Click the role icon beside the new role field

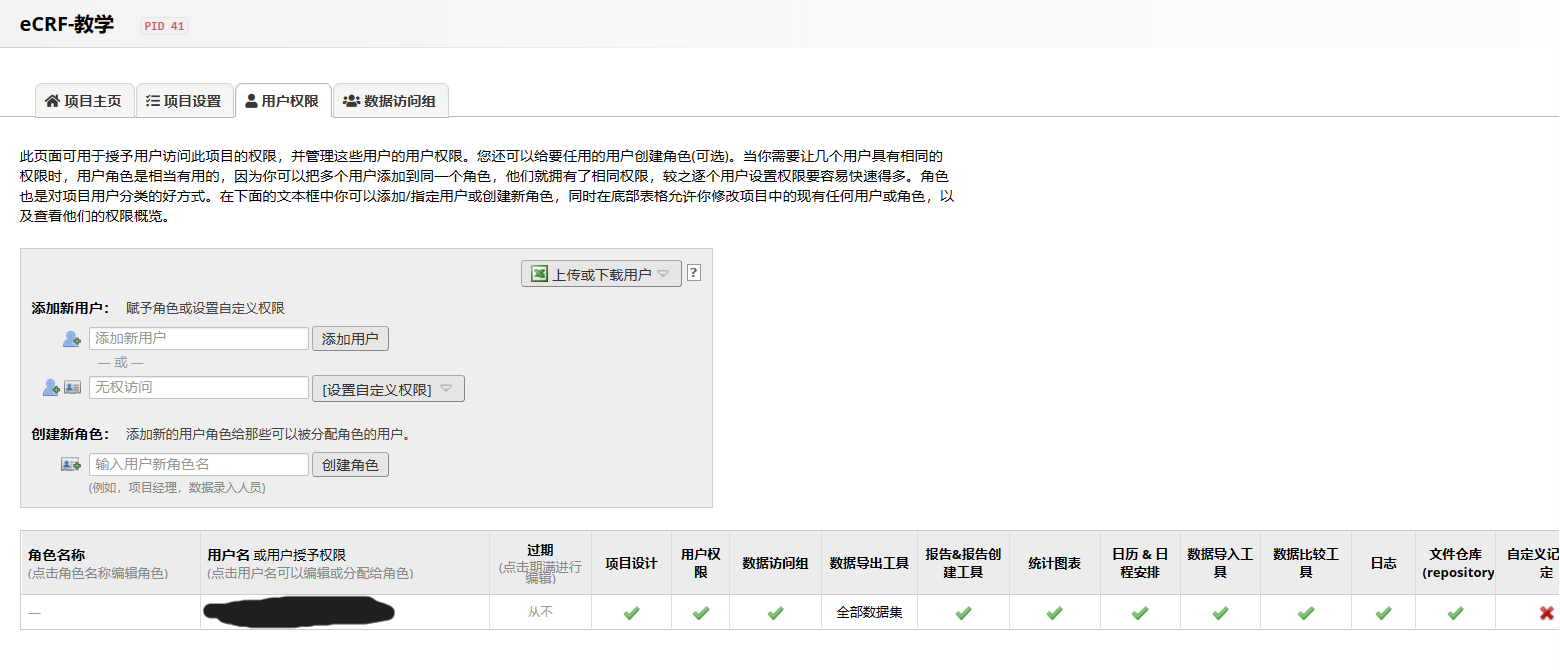click(x=68, y=462)
